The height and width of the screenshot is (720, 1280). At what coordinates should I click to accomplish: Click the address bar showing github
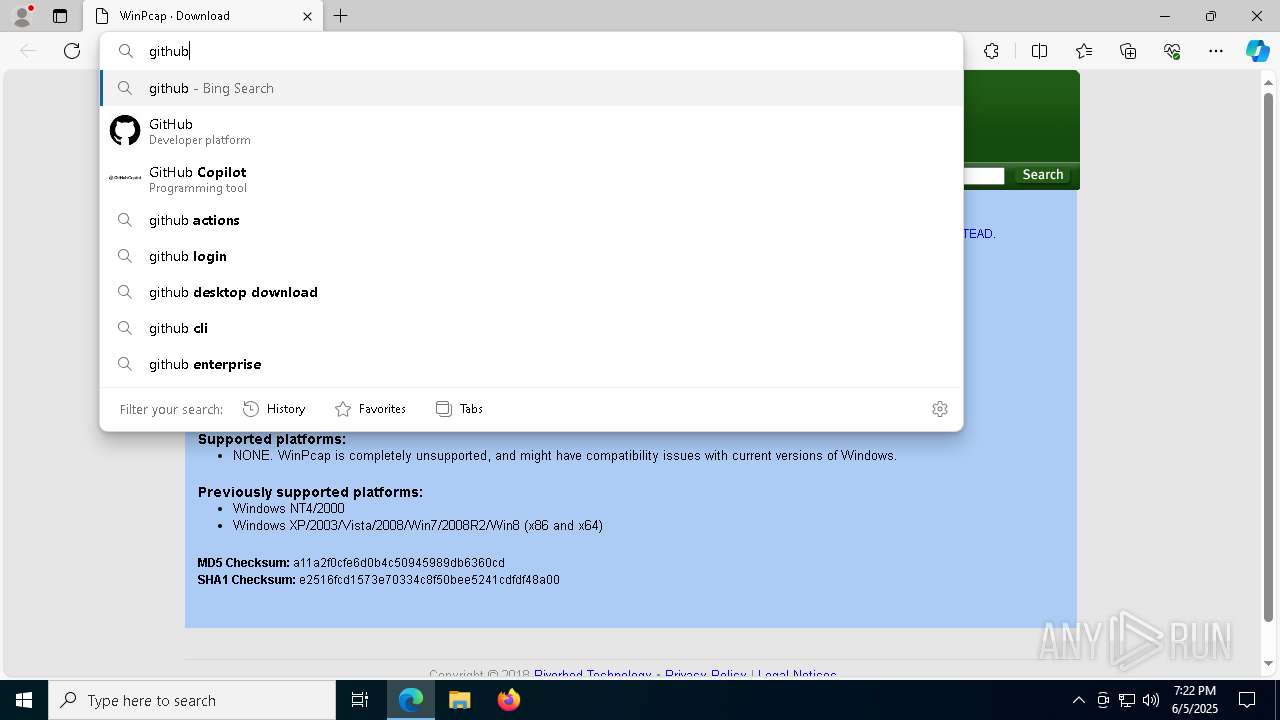(x=531, y=51)
